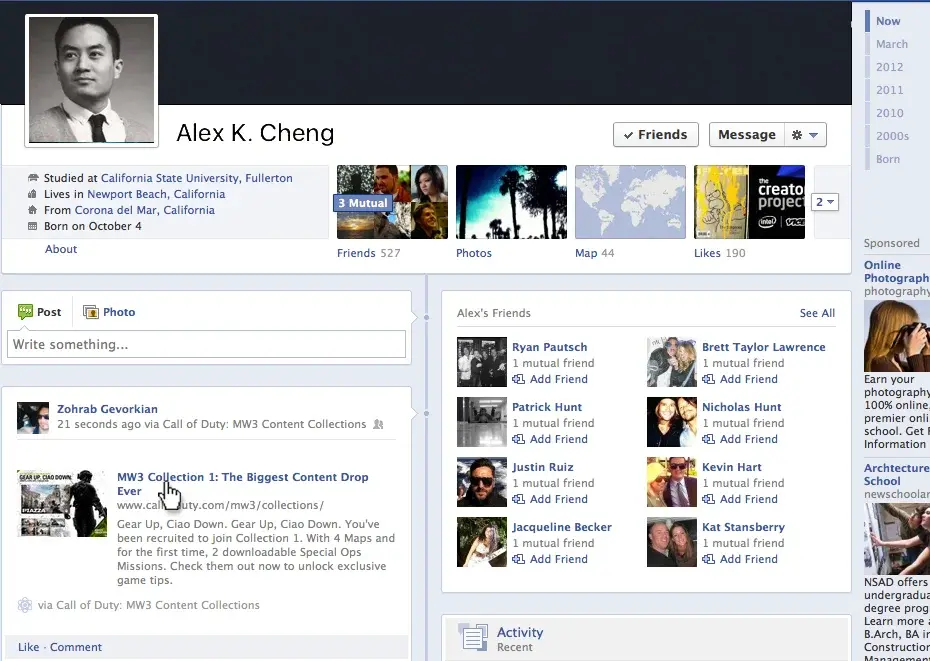Open Jacqueline Becker's name link
Viewport: 930px width, 661px height.
click(562, 527)
